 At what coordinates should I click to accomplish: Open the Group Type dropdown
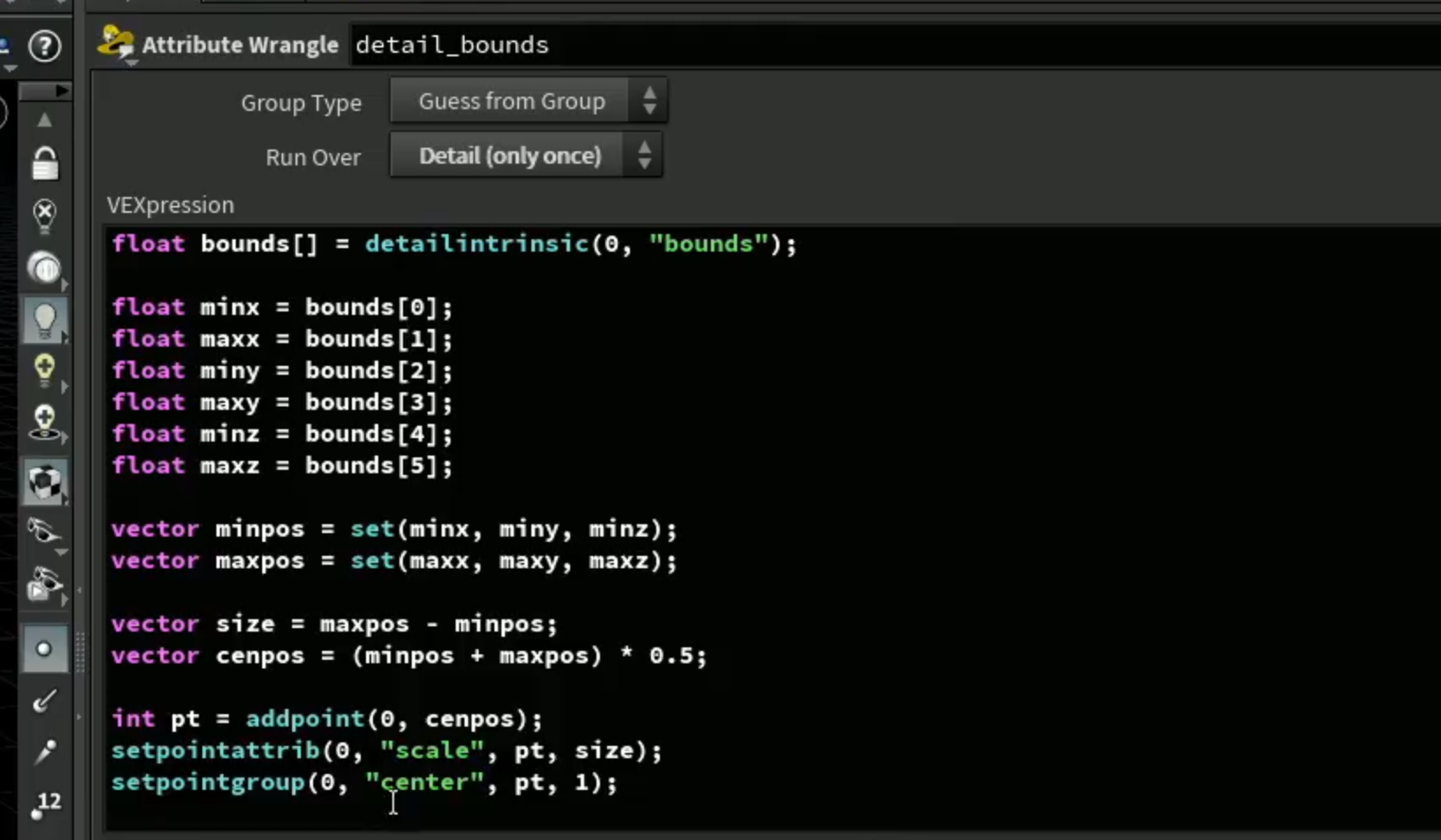pyautogui.click(x=528, y=101)
